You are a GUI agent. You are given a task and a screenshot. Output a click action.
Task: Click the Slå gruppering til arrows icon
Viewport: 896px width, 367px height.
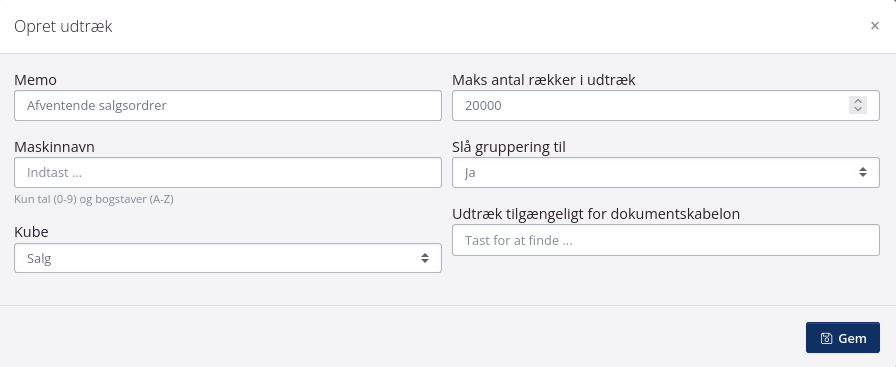tap(862, 172)
